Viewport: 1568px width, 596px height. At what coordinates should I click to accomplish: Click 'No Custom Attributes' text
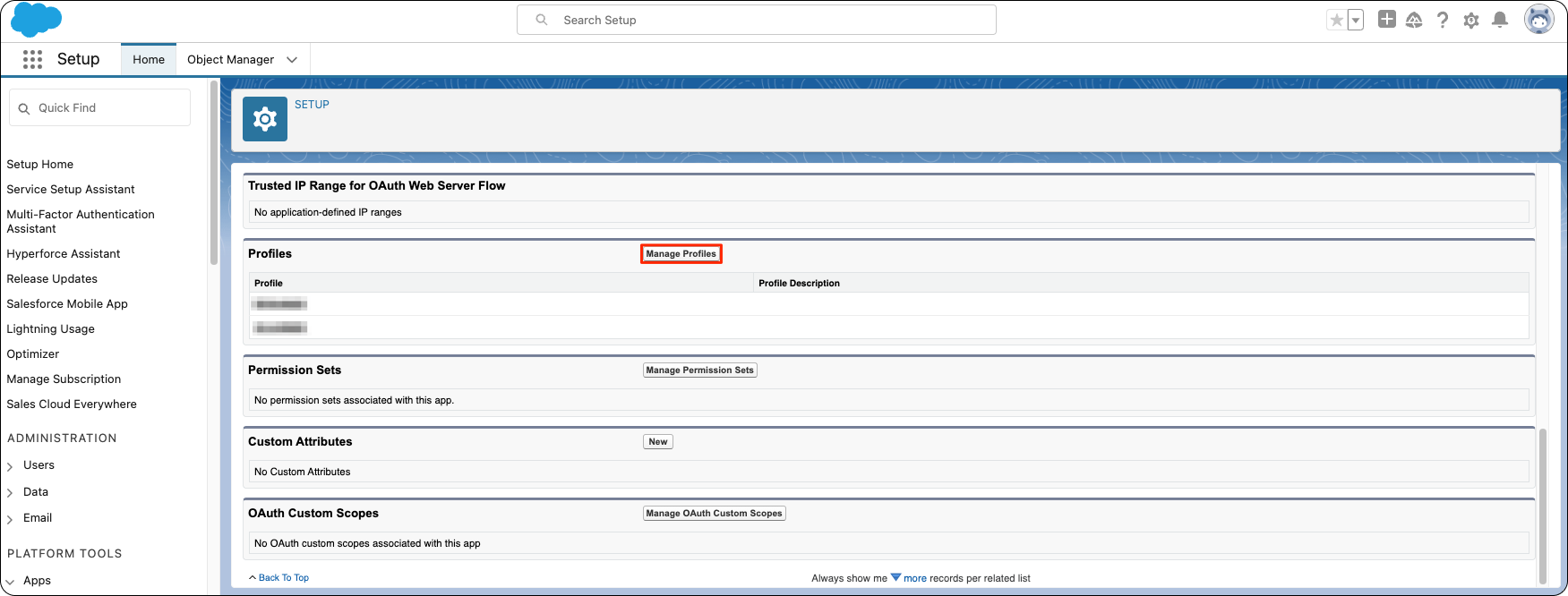click(x=302, y=473)
